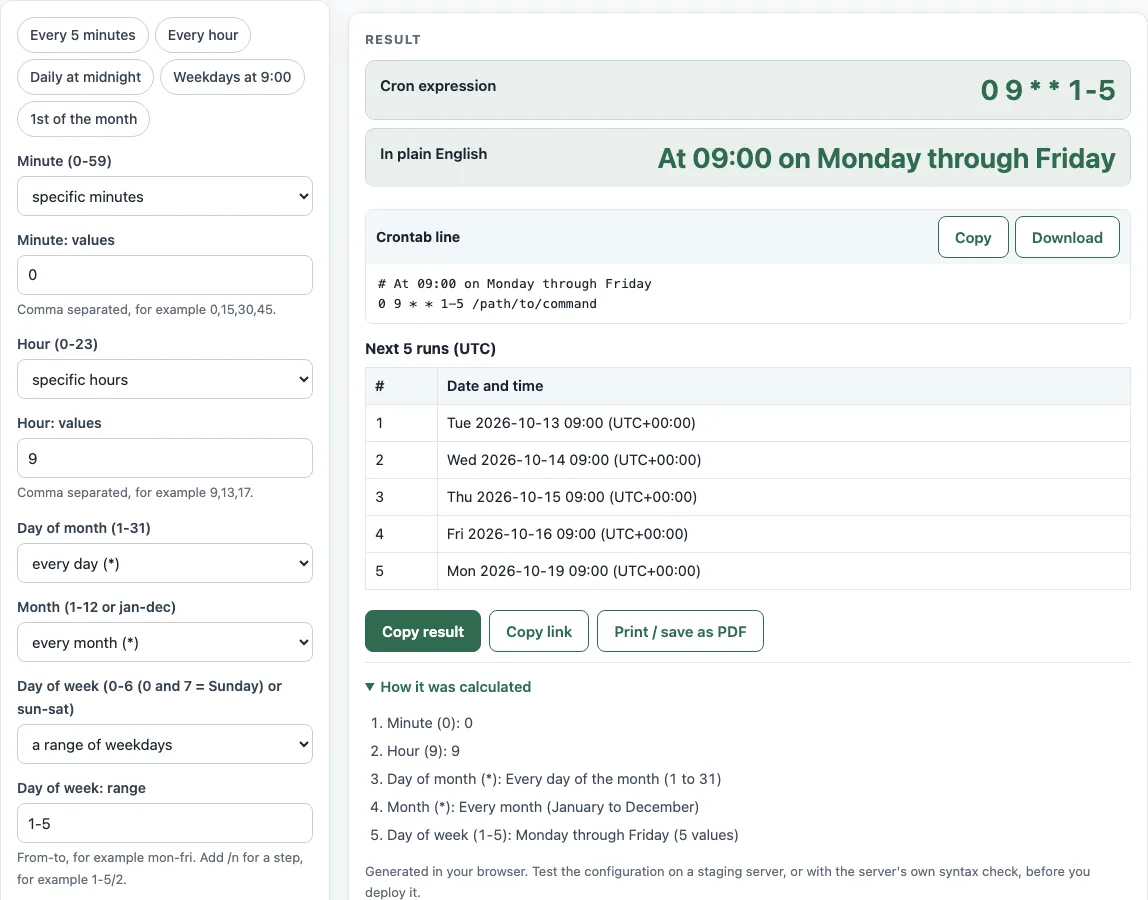
Task: Click the "Fri 2026-10-16 09:00" run cell
Action: 783,534
